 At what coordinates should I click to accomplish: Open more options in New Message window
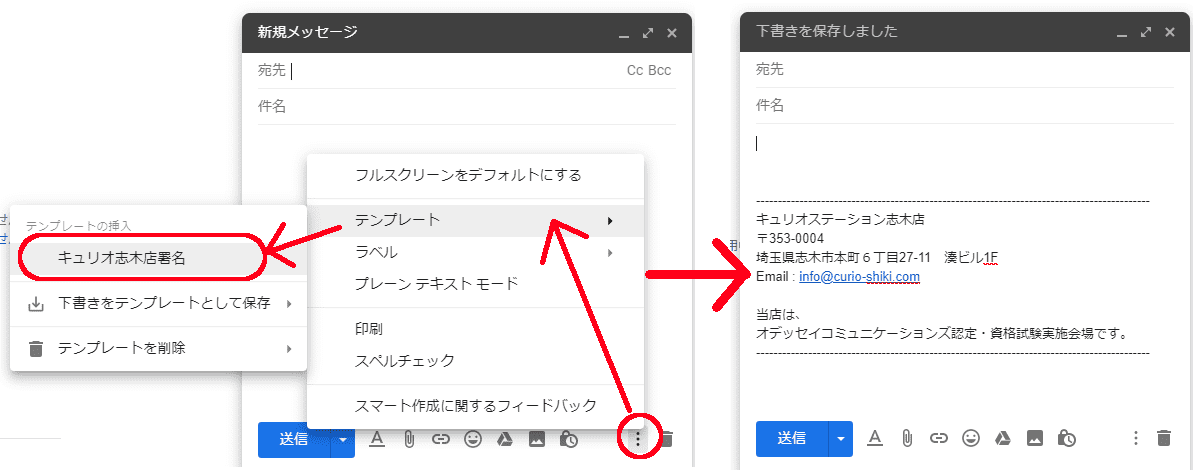638,439
